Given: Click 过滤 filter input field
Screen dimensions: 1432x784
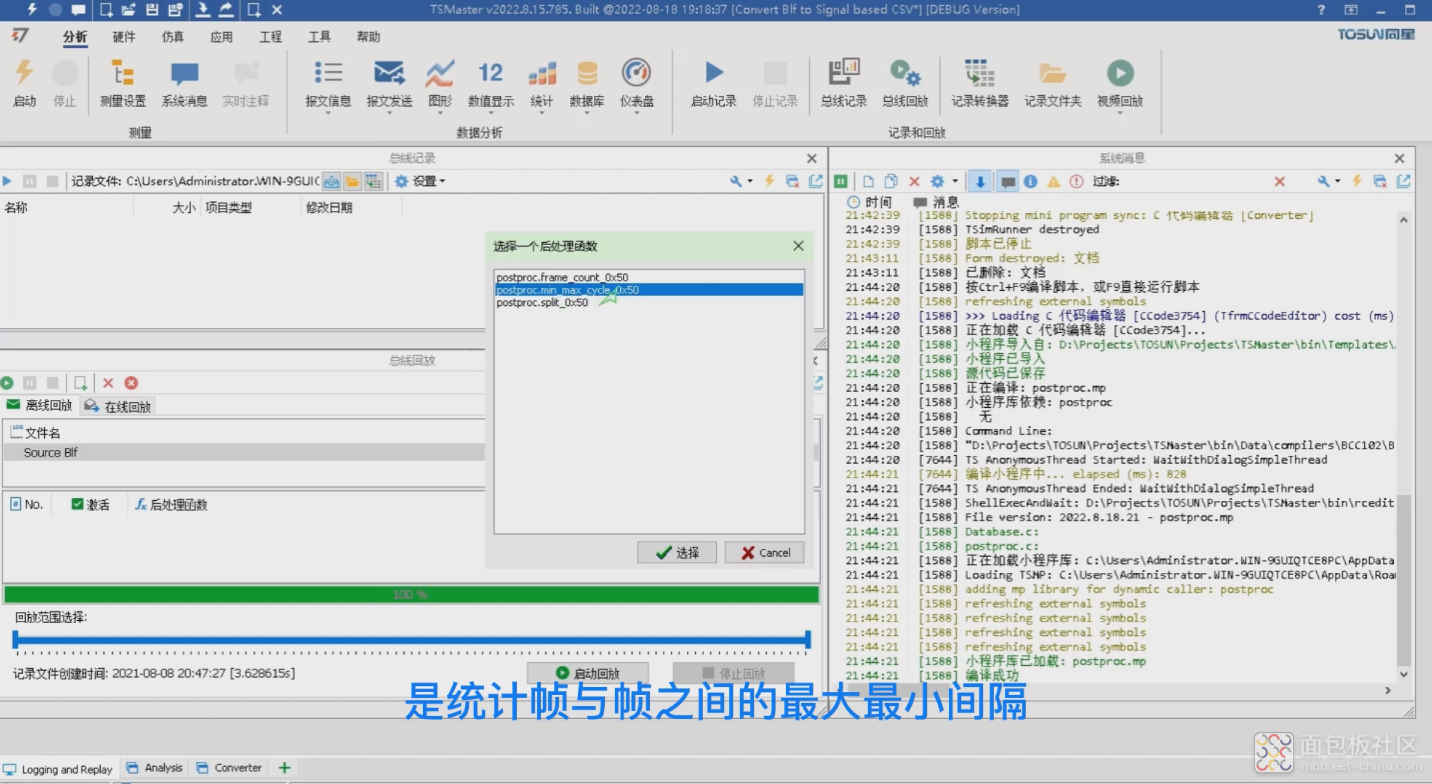Looking at the screenshot, I should click(x=1195, y=181).
